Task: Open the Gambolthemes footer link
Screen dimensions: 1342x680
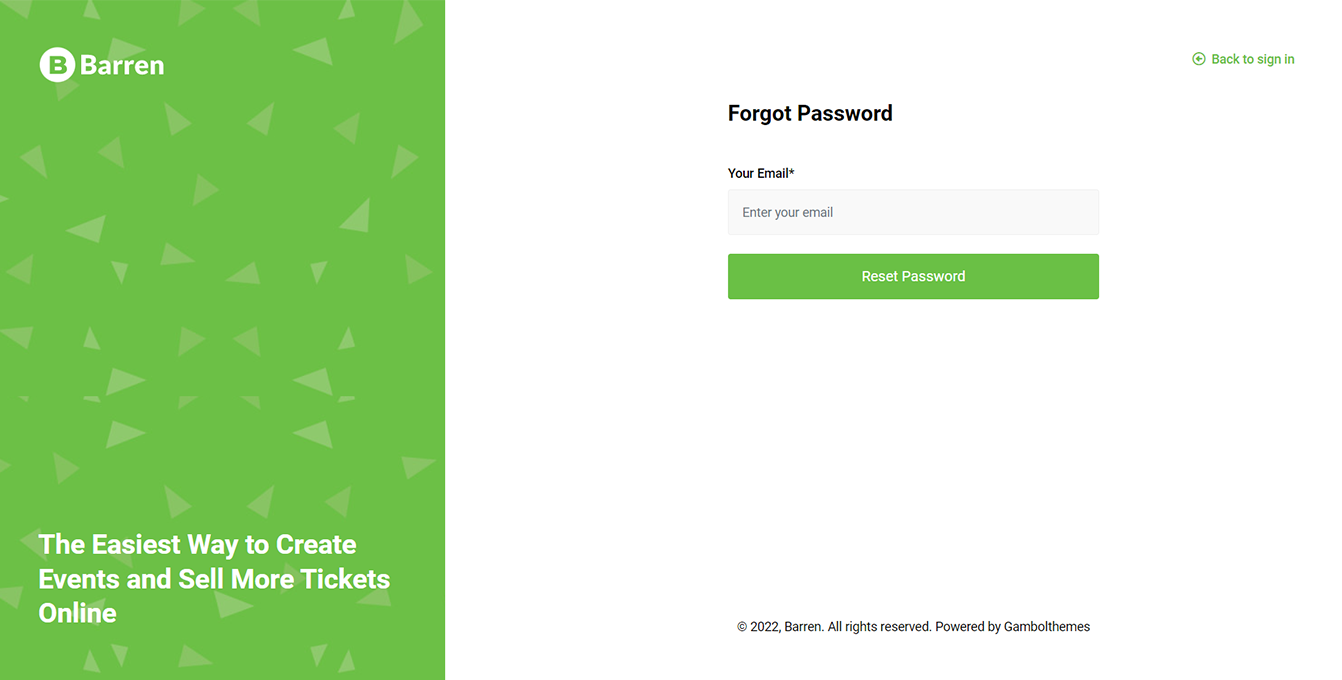Action: (1046, 627)
